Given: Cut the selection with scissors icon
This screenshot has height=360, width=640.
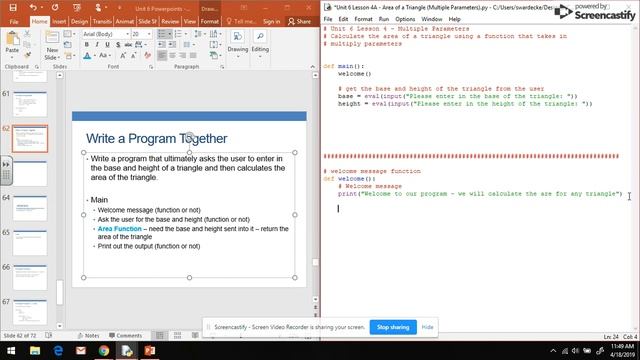Looking at the screenshot, I should click(x=27, y=34).
